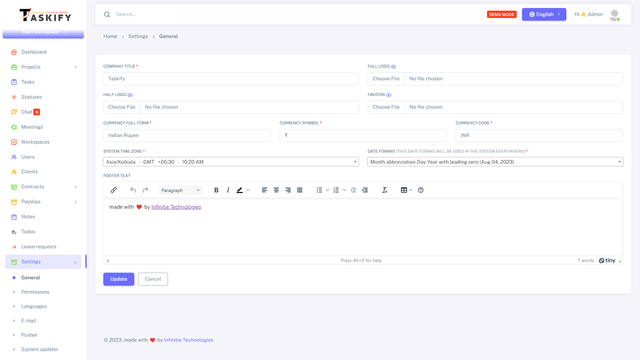Viewport: 640px width, 360px height.
Task: Open Permissions settings submenu
Action: pyautogui.click(x=35, y=292)
